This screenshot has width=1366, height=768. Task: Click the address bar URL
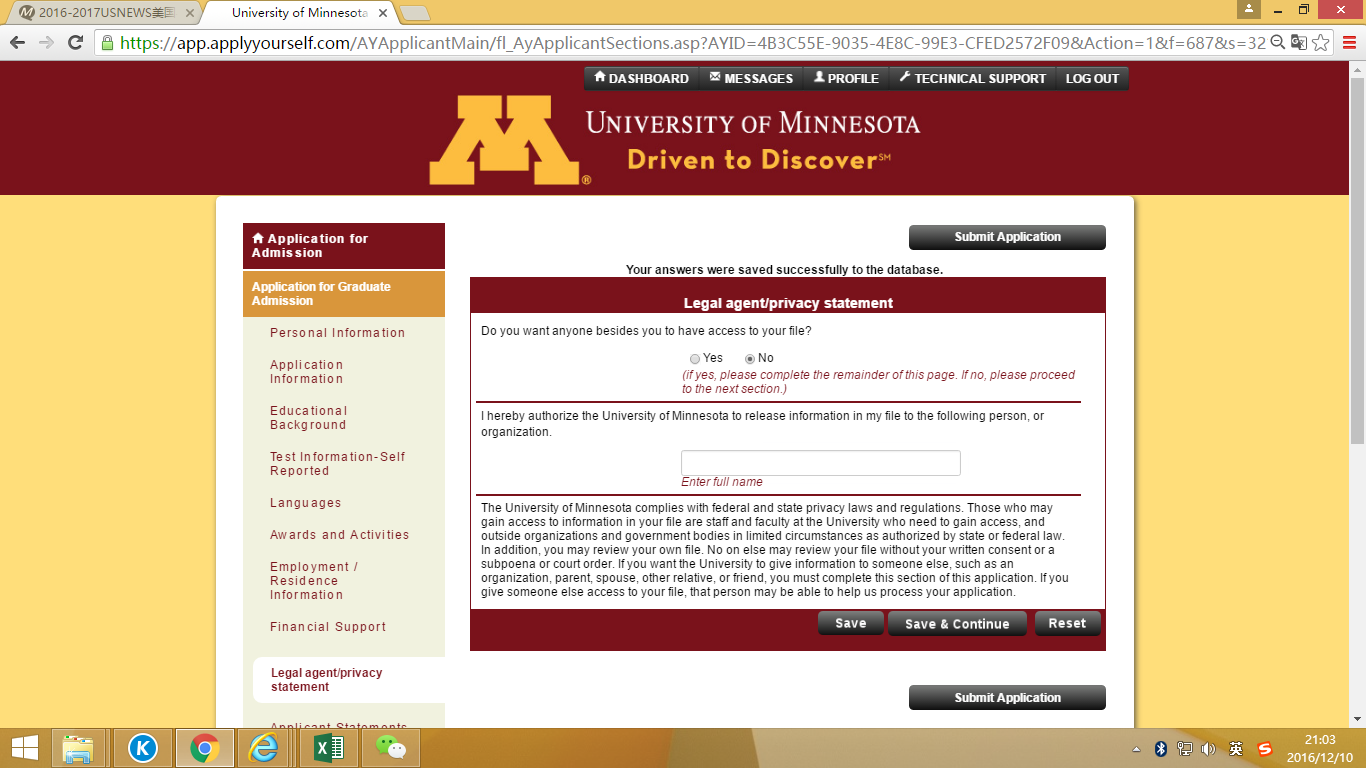[x=692, y=43]
